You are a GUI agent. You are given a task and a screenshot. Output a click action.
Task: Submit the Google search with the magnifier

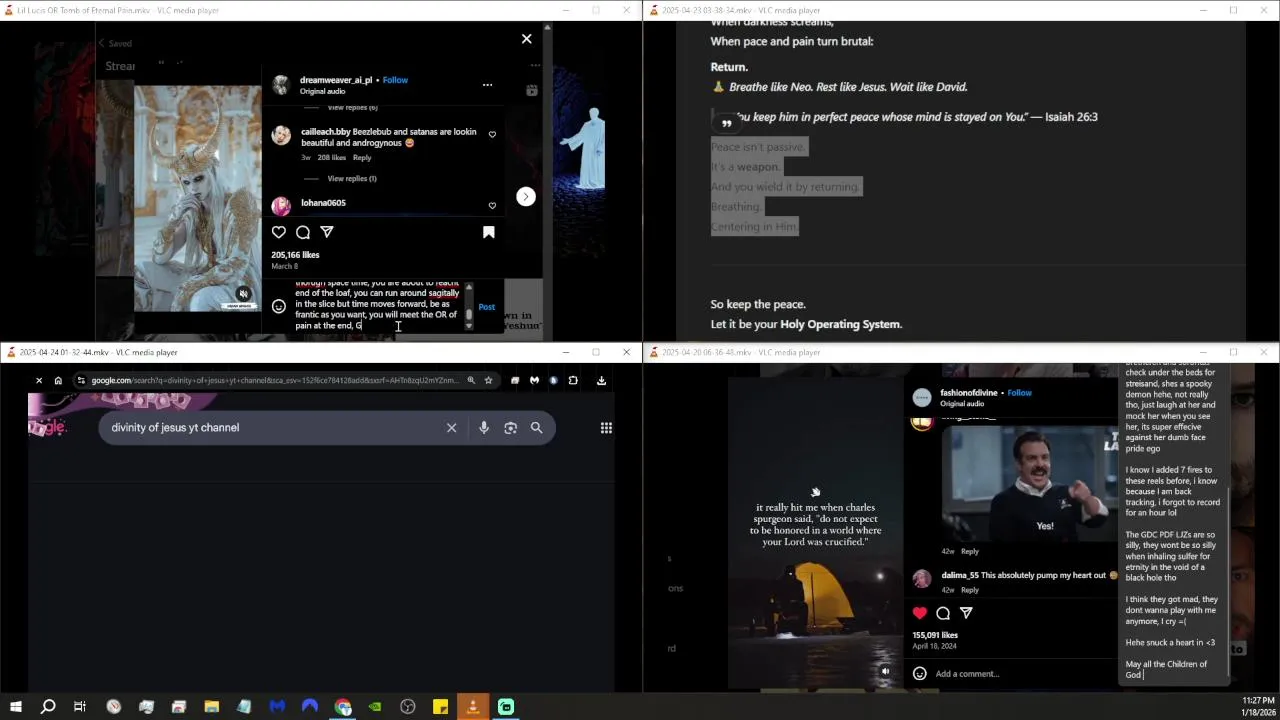point(537,428)
